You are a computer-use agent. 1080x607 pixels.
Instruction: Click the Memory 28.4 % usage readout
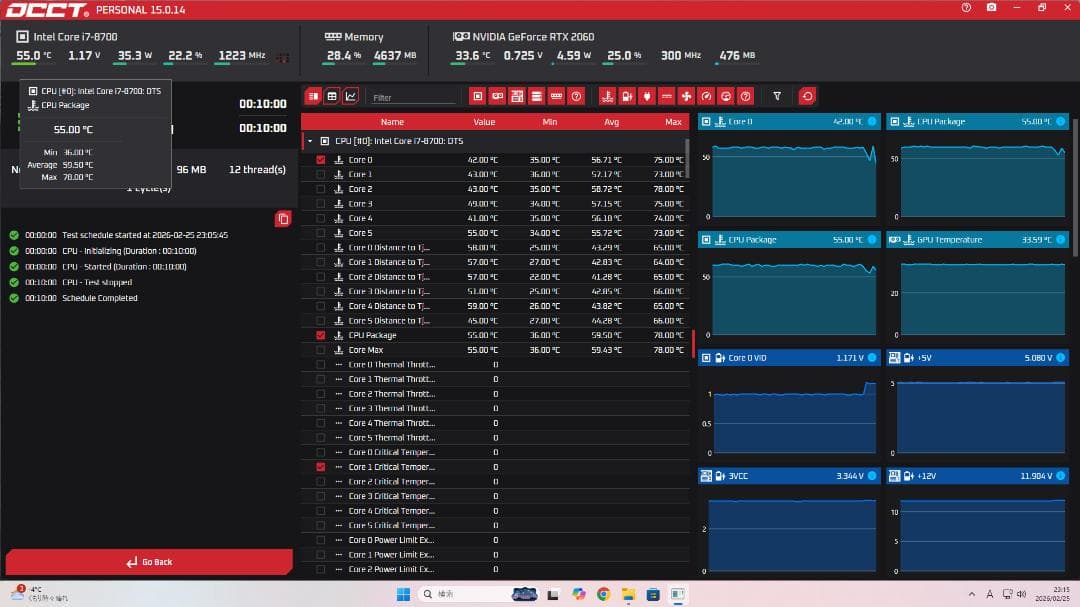click(x=343, y=56)
